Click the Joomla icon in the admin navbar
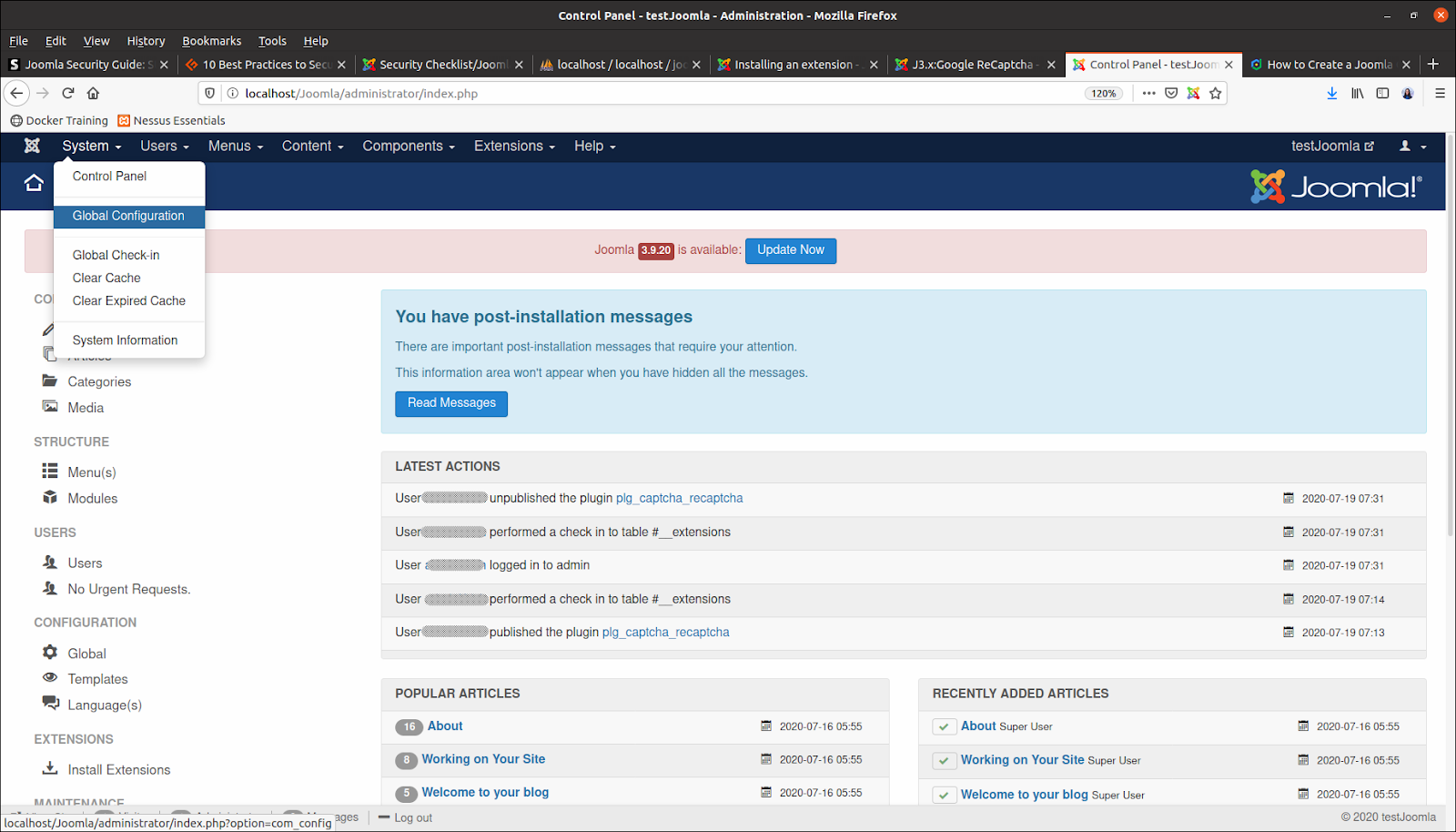The height and width of the screenshot is (832, 1456). [32, 146]
